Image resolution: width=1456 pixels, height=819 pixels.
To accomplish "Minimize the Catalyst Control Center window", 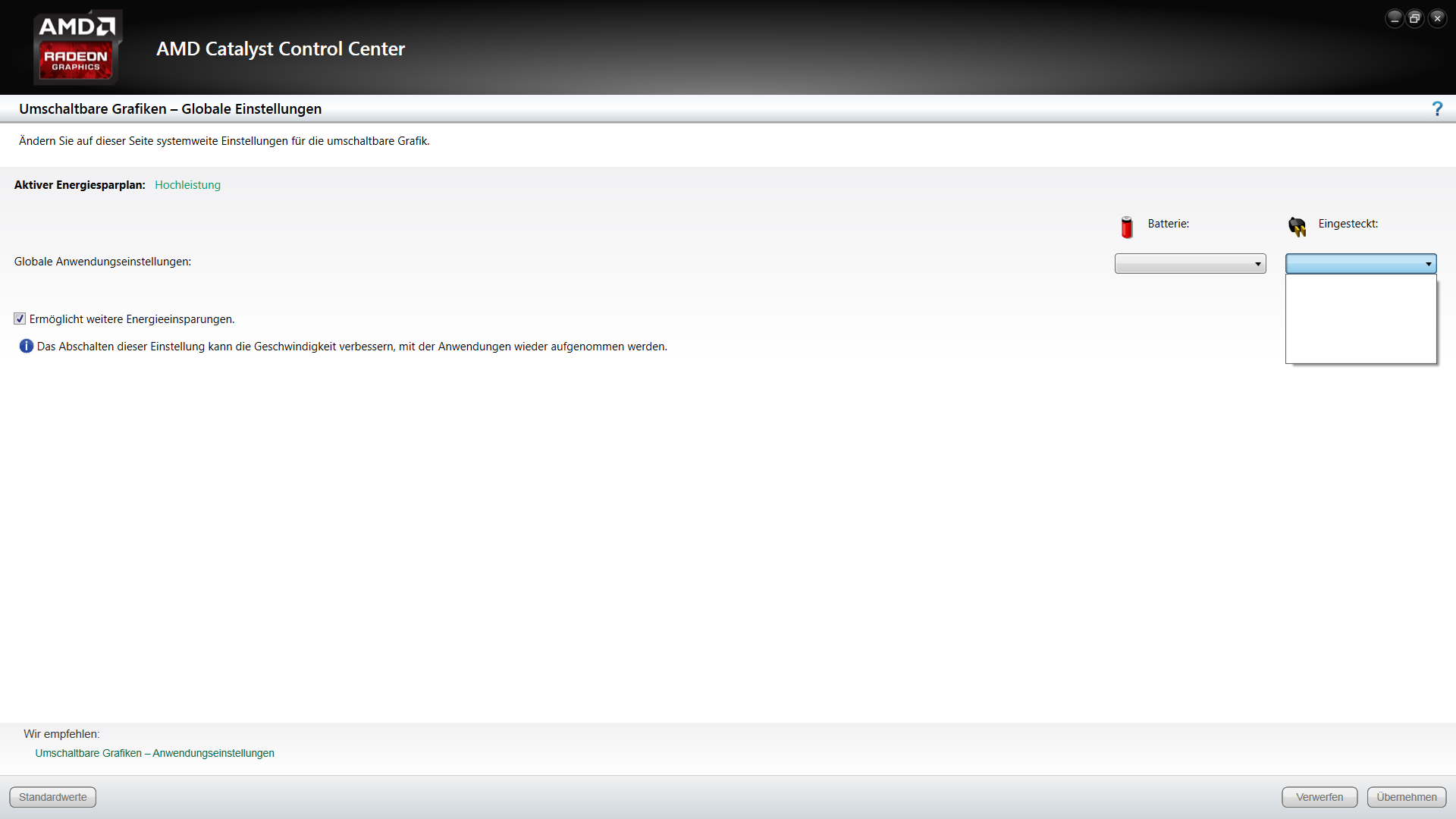I will [x=1394, y=19].
